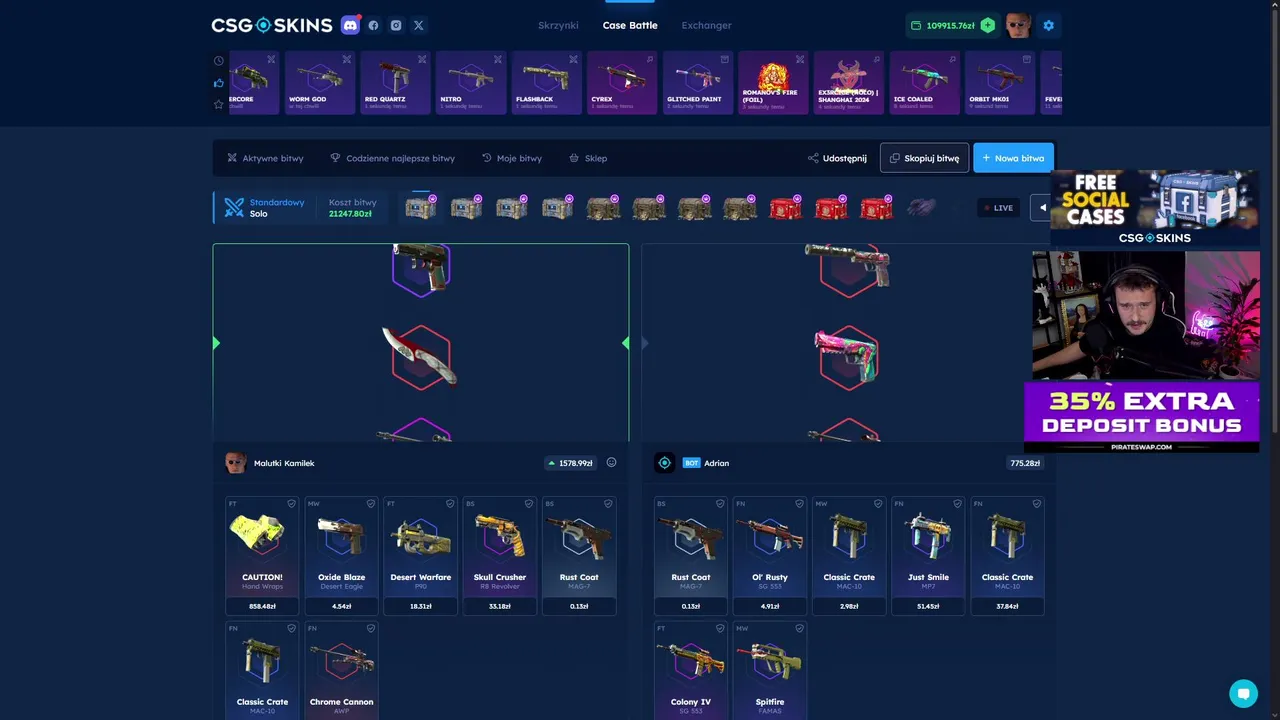This screenshot has height=720, width=1280.
Task: Click the green add-funds plus icon
Action: [988, 25]
